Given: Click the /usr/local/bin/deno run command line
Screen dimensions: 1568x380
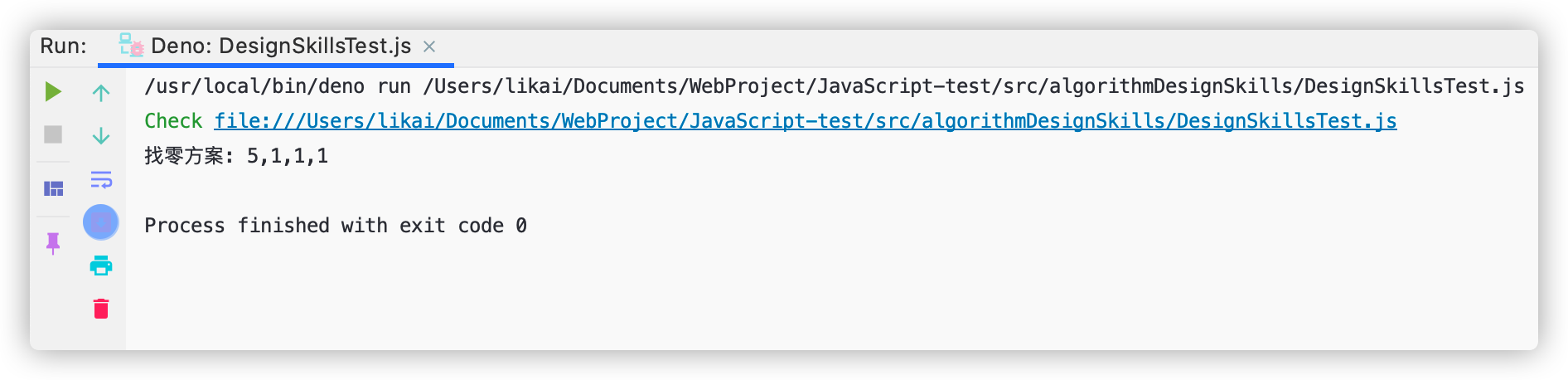Looking at the screenshot, I should (x=834, y=86).
